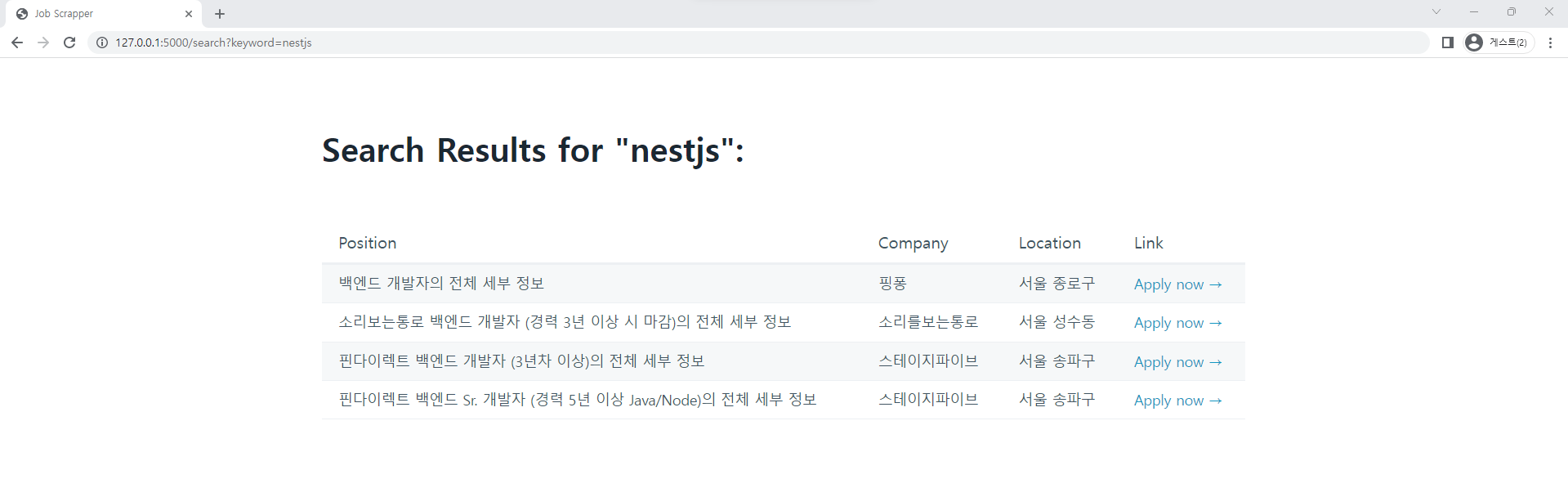Image resolution: width=1568 pixels, height=488 pixels.
Task: Restore down the browser window
Action: coord(1512,11)
